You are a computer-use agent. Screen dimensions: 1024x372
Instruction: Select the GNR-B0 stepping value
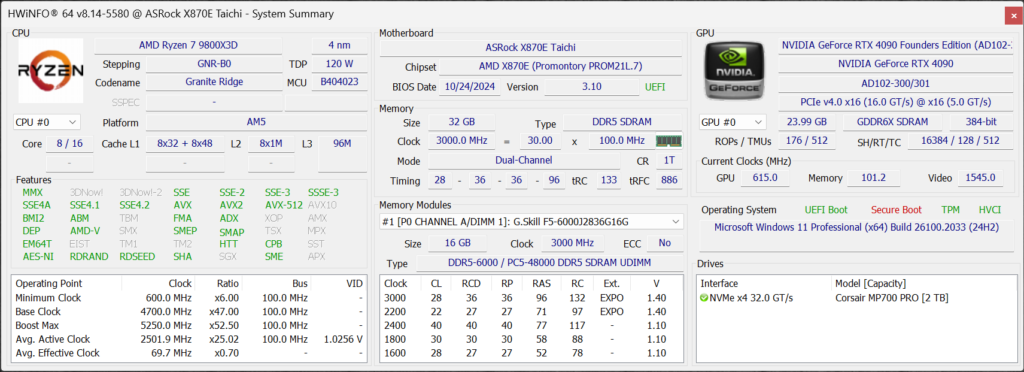pos(214,64)
